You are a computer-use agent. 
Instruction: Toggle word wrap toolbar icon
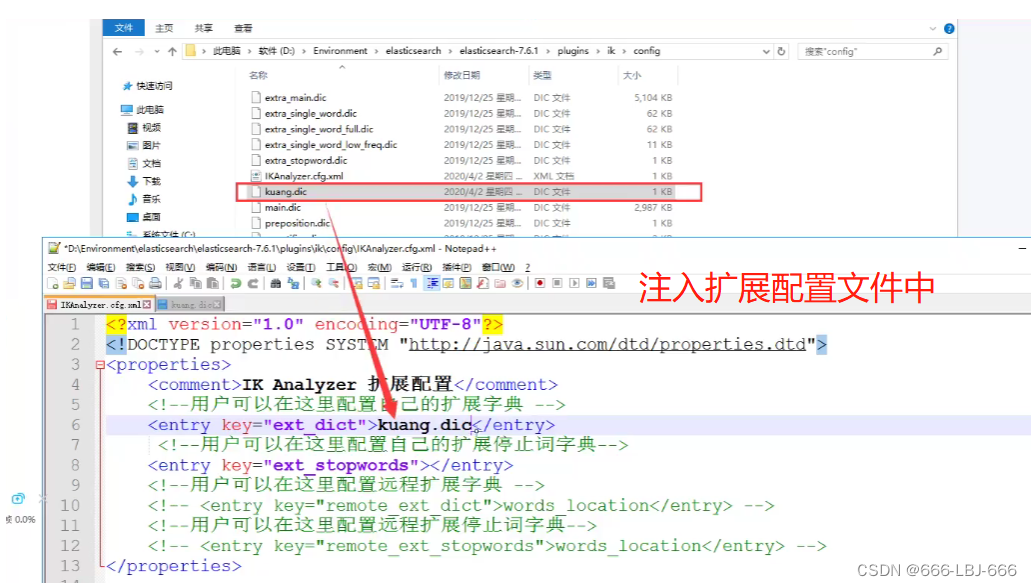396,283
